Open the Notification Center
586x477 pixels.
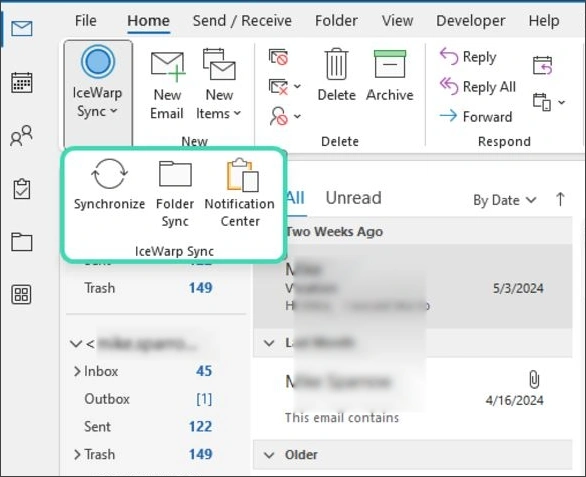pyautogui.click(x=240, y=193)
